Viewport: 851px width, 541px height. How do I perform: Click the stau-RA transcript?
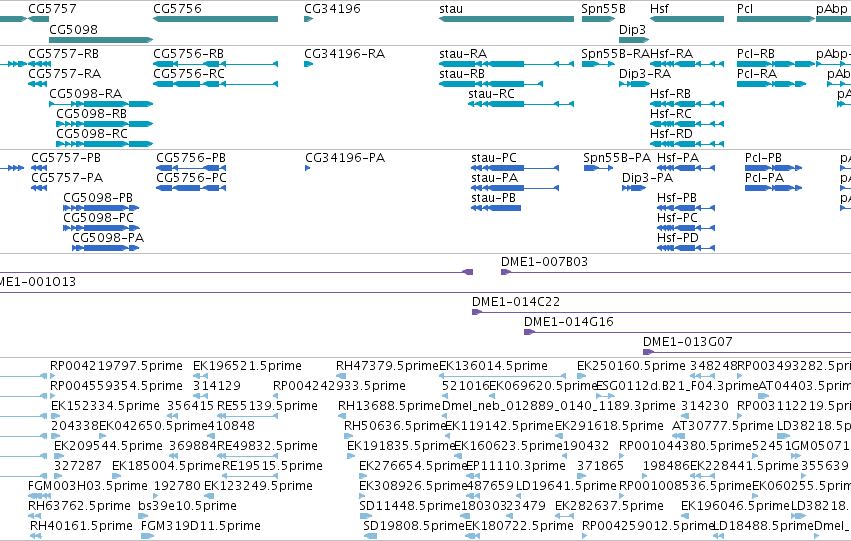[x=506, y=64]
